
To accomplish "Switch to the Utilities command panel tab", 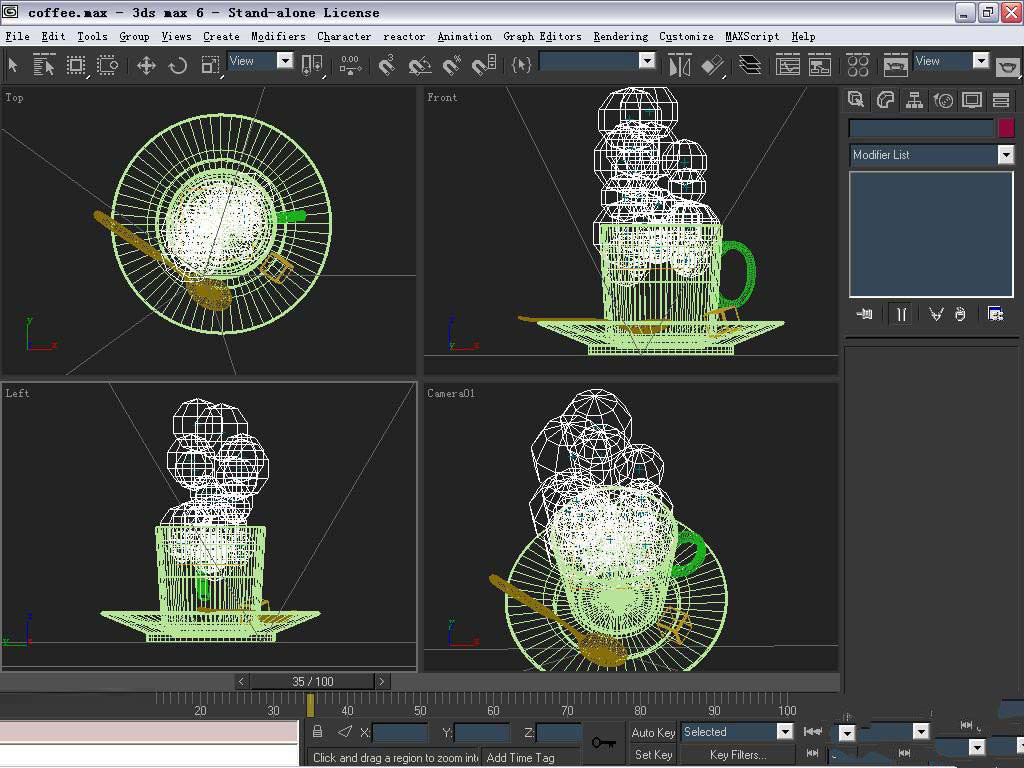I will point(1001,100).
